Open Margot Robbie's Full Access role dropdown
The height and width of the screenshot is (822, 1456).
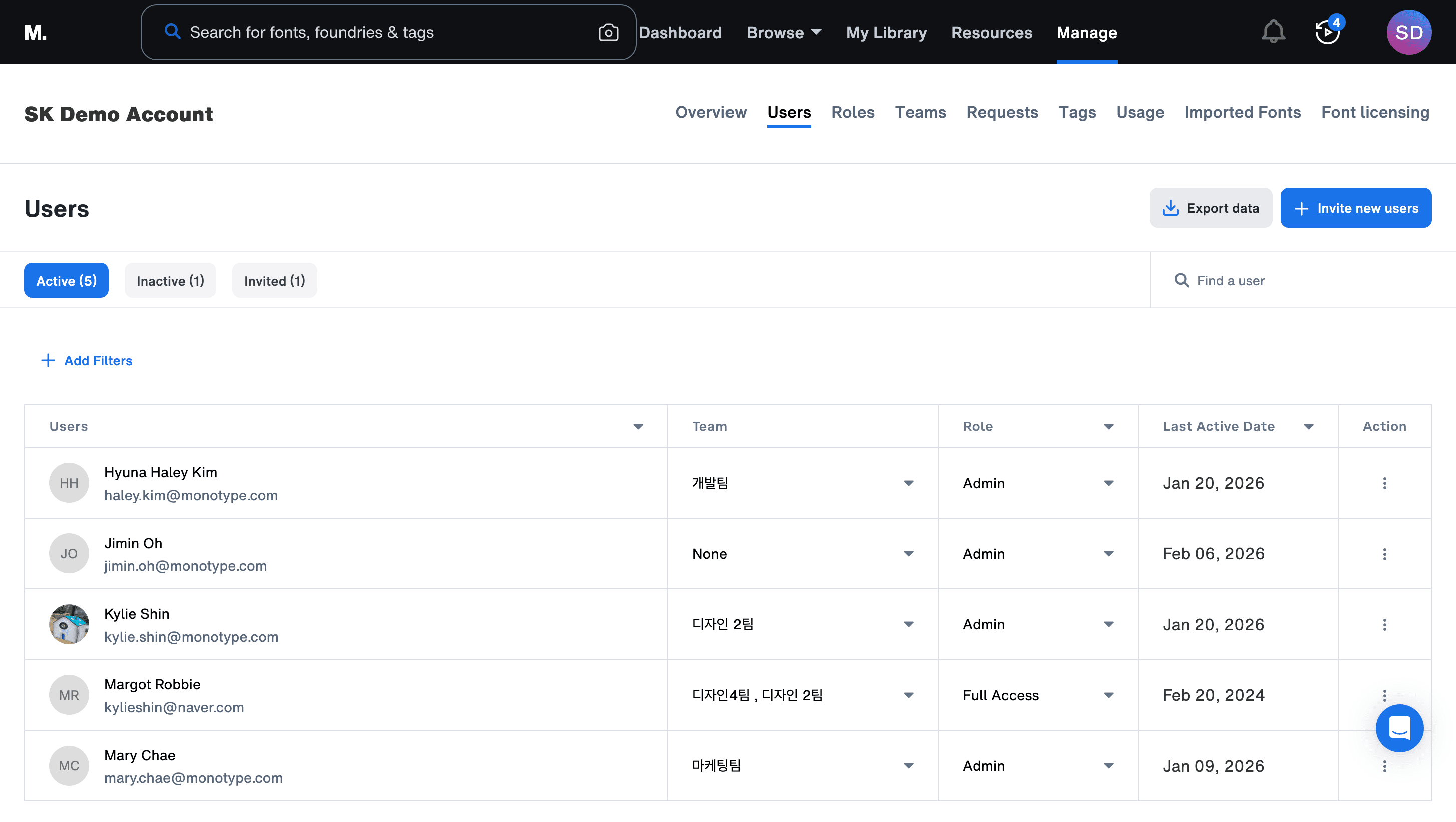[1108, 695]
